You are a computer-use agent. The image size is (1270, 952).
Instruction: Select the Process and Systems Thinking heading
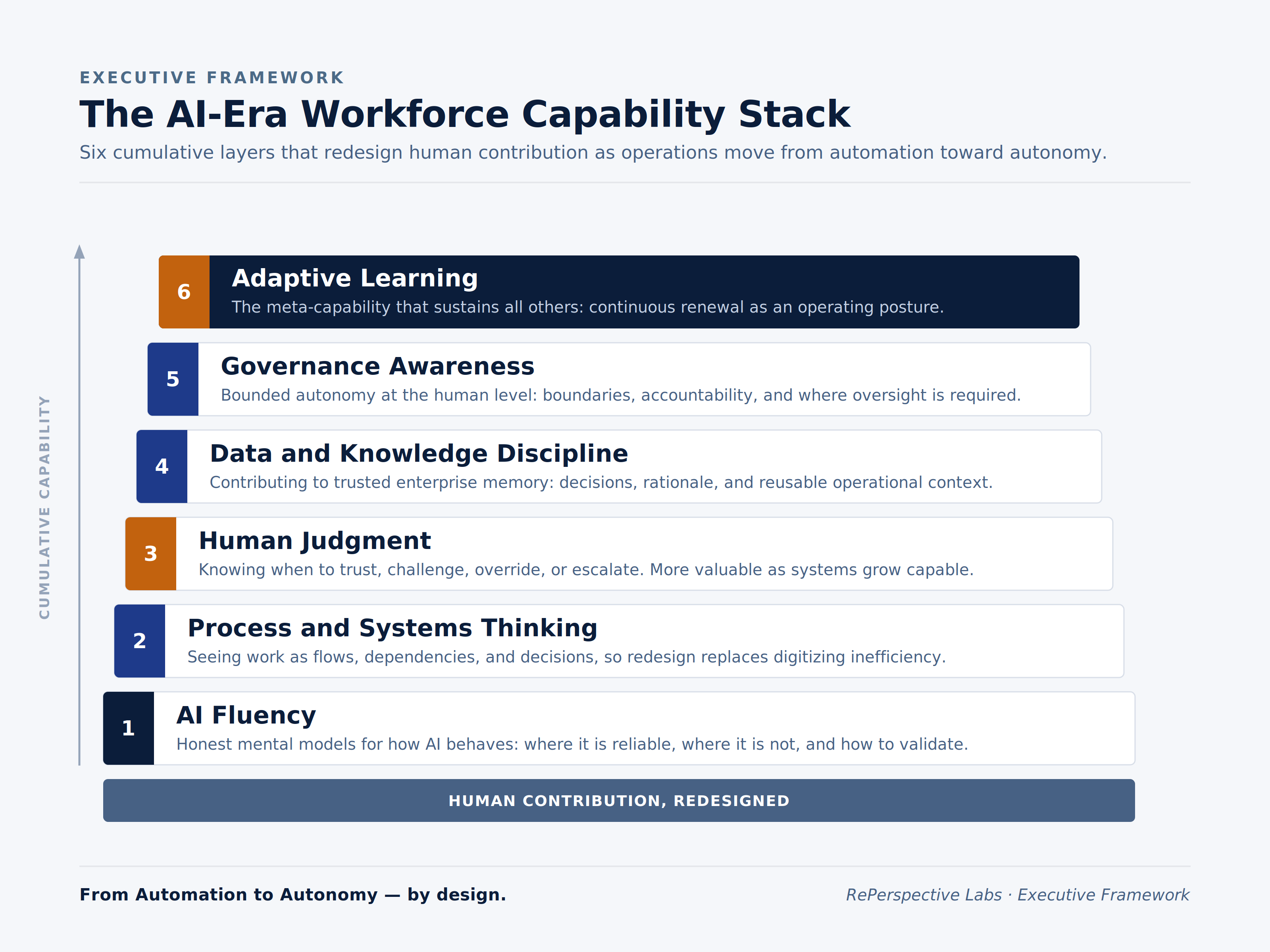tap(393, 628)
